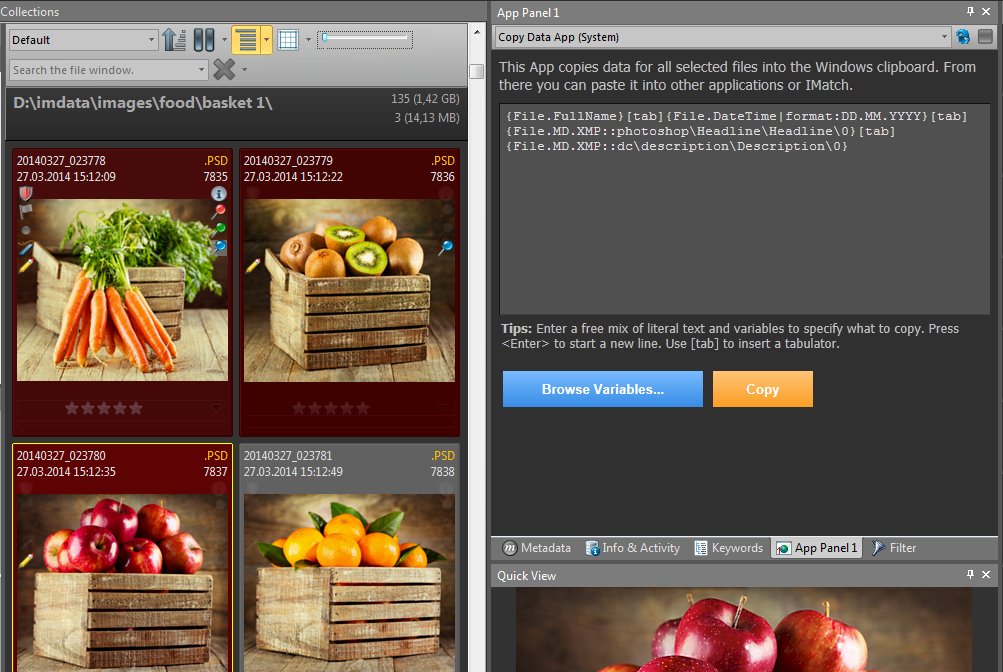Click the Collections panel title
Image resolution: width=1003 pixels, height=672 pixels.
(29, 12)
